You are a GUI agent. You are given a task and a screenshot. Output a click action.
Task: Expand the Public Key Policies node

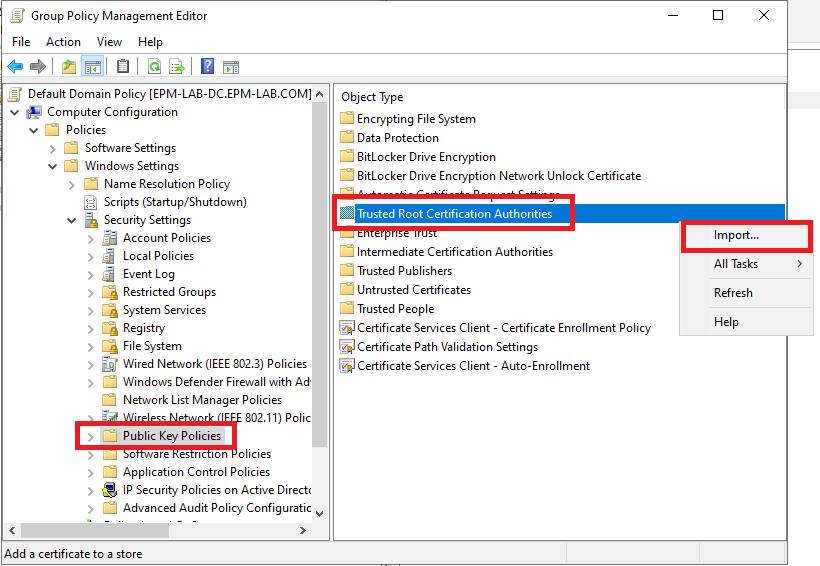point(91,436)
